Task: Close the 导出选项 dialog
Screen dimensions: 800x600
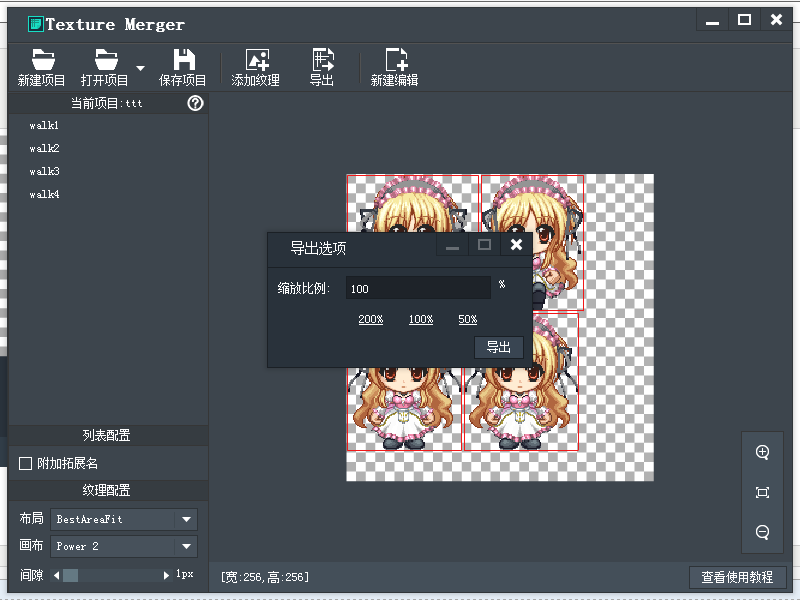Action: click(x=516, y=245)
